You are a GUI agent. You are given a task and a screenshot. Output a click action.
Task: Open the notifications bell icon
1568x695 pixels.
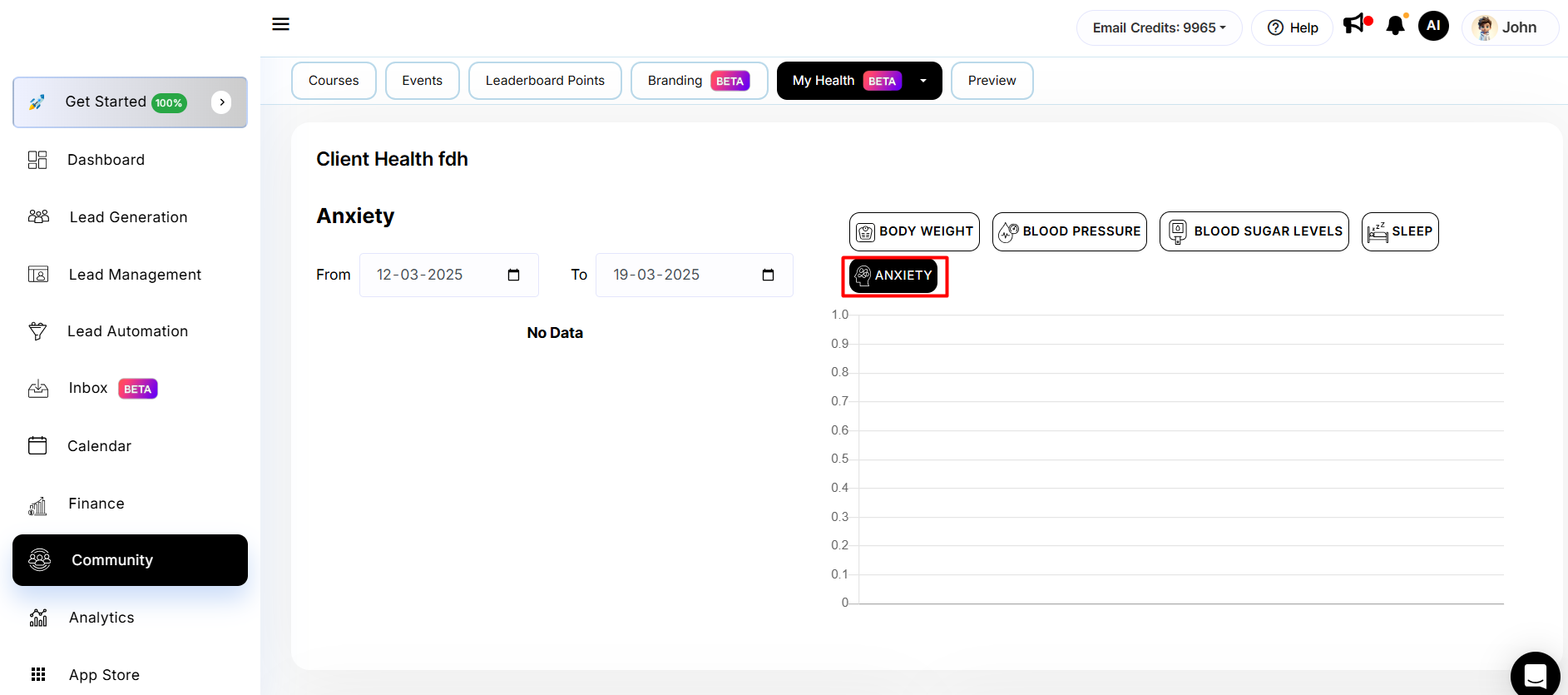pyautogui.click(x=1395, y=26)
